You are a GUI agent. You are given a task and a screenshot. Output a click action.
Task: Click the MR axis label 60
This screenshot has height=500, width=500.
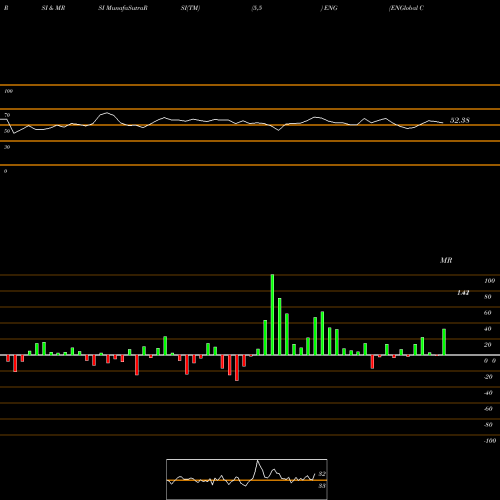coord(488,313)
